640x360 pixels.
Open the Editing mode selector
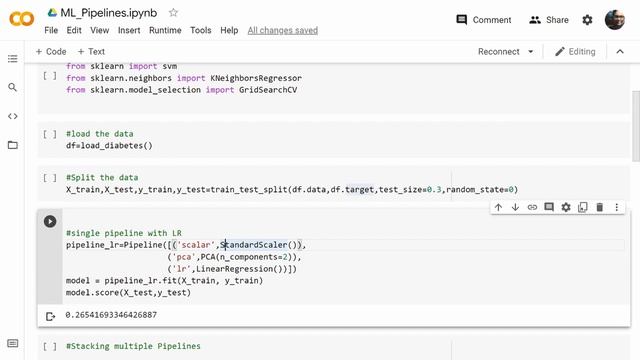[575, 51]
